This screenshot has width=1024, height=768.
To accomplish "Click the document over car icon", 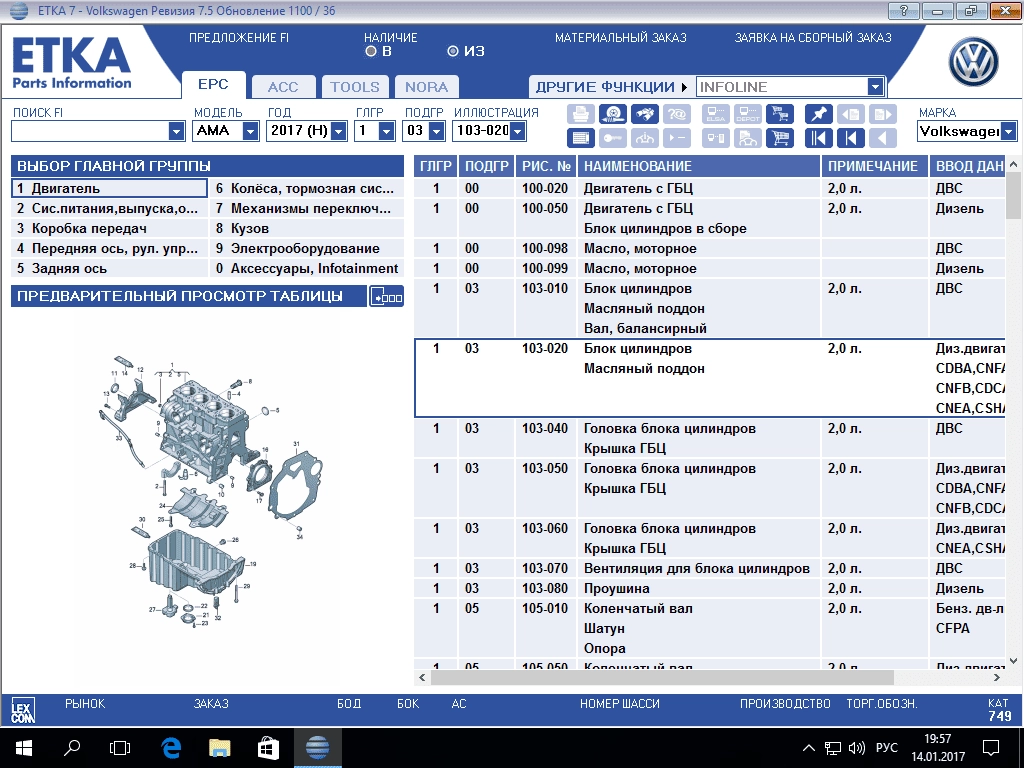I will tap(748, 138).
